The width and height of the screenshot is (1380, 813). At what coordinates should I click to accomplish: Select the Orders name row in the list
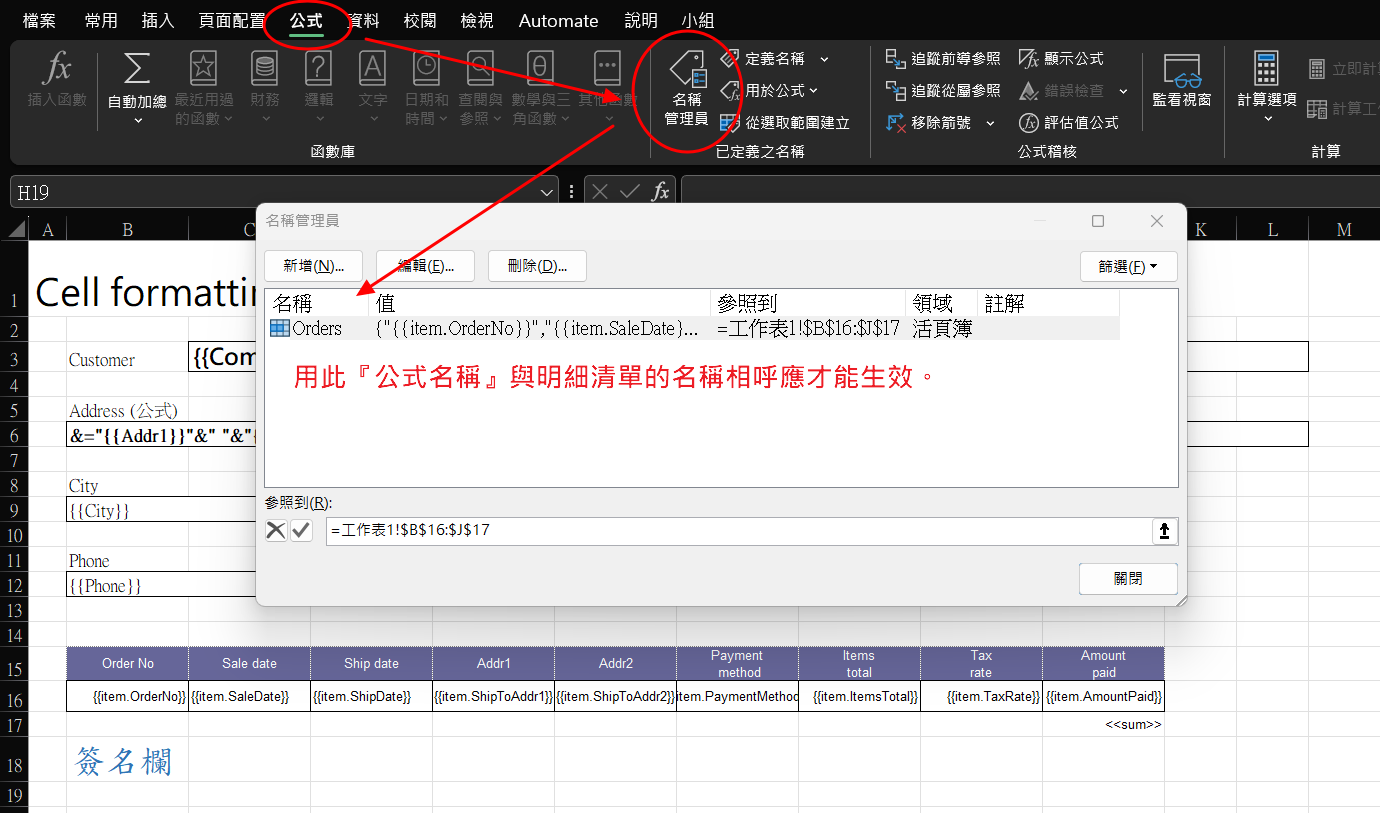coord(316,329)
